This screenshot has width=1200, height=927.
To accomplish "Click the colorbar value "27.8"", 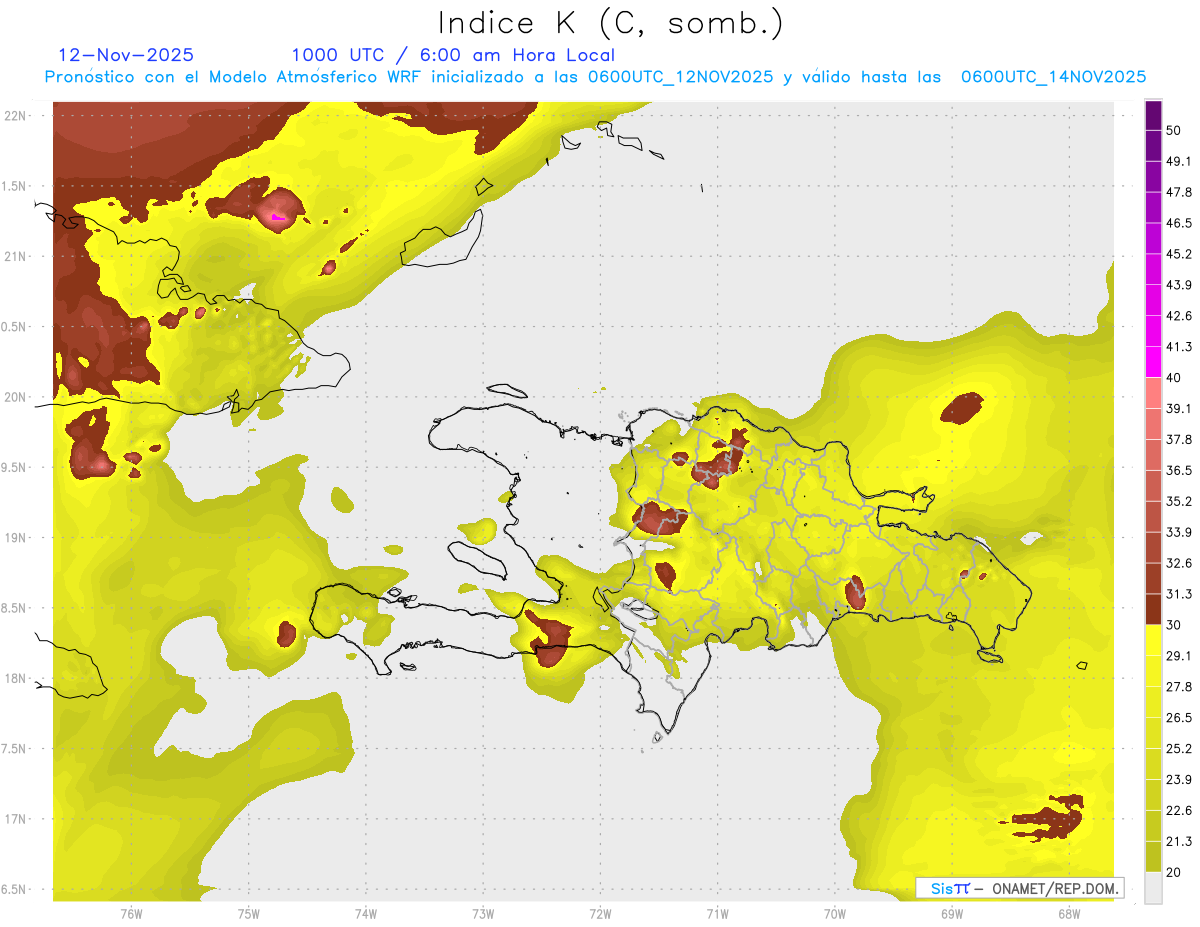I will (x=1179, y=686).
